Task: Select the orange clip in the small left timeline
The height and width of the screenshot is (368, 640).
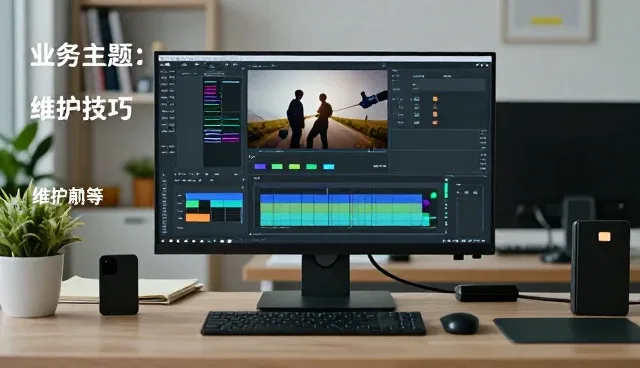Action: pos(198,217)
